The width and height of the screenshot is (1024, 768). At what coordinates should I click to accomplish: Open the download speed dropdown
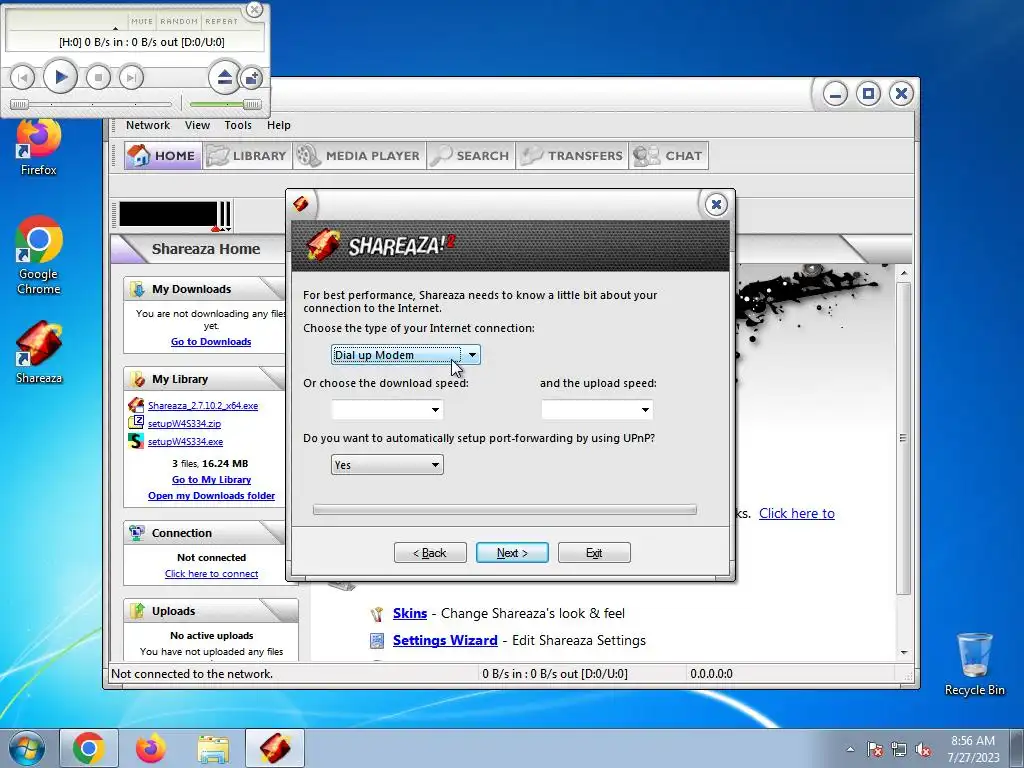(387, 409)
